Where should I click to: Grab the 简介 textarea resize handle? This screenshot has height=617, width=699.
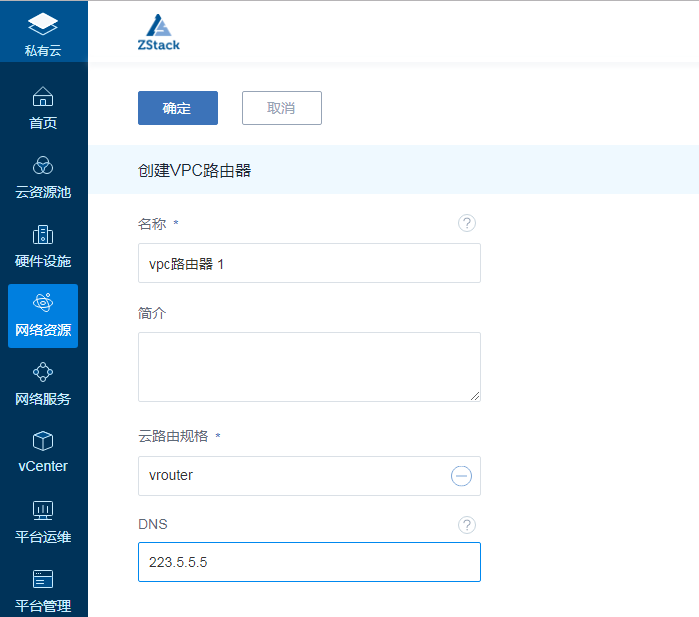475,396
